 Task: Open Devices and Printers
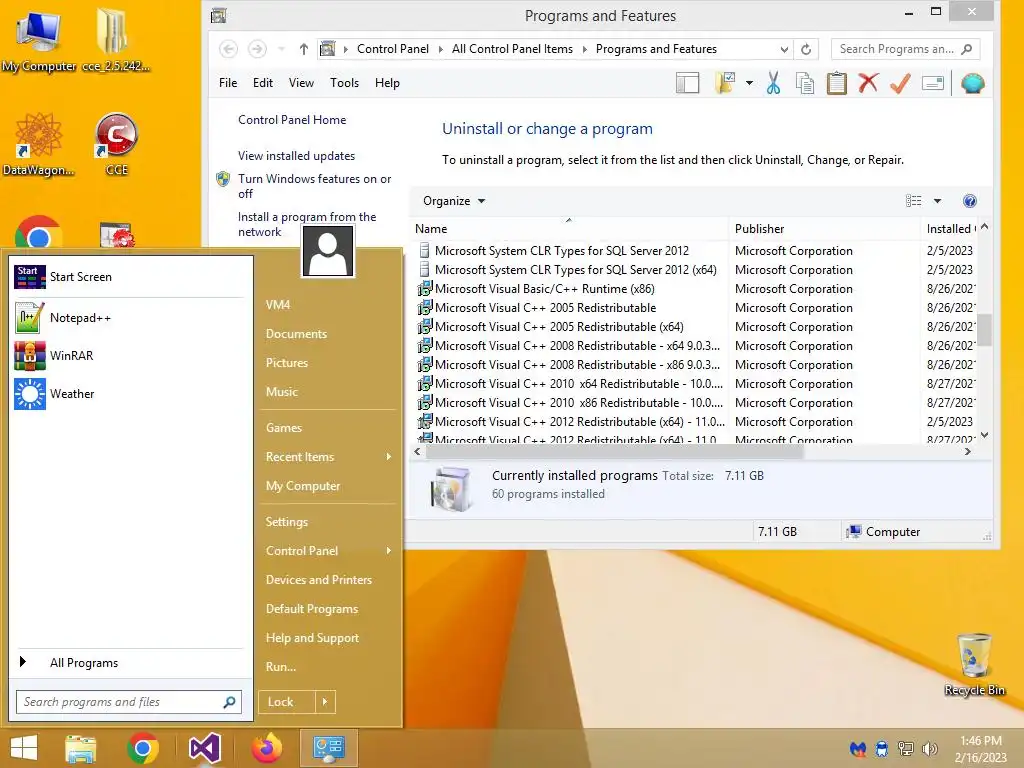(x=319, y=580)
